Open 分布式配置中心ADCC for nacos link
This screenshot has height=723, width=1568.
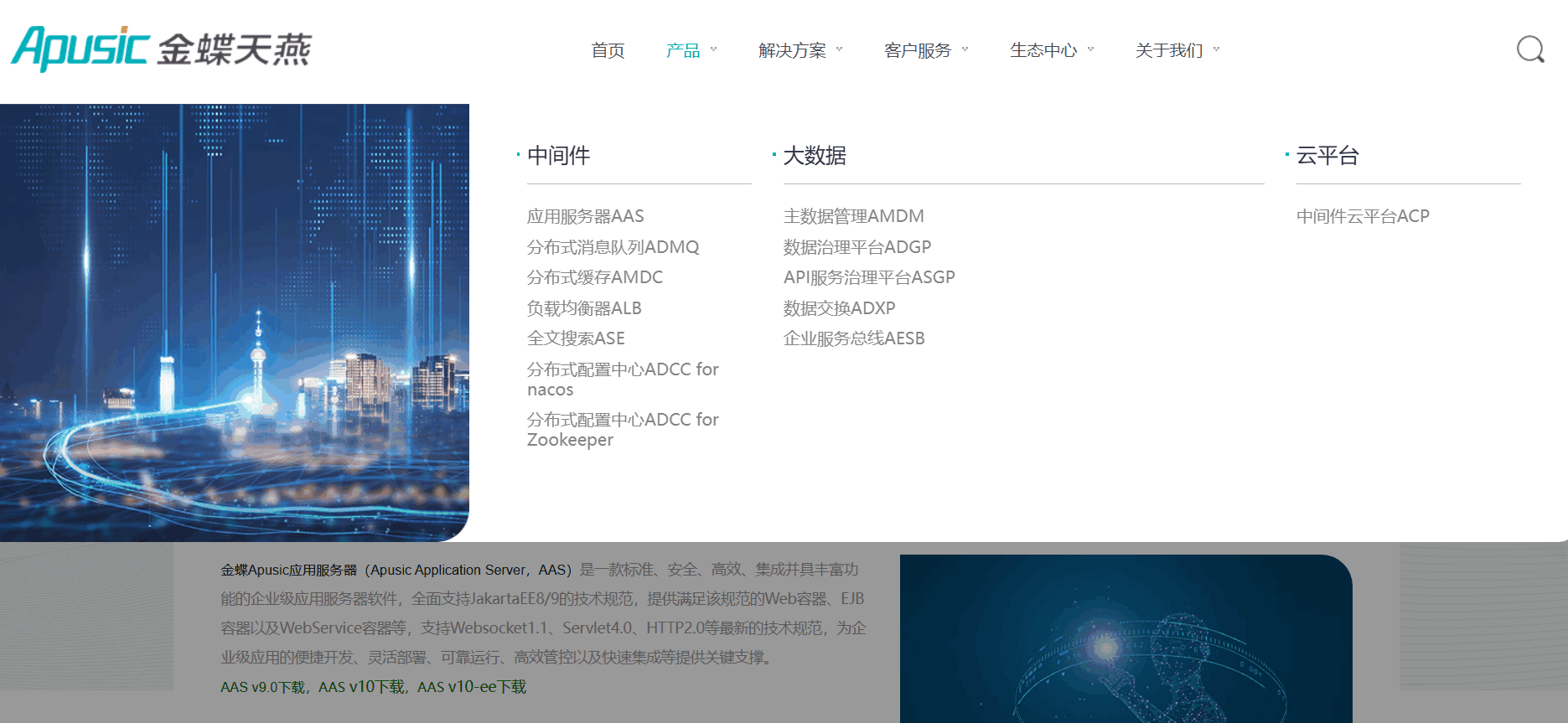tap(623, 380)
